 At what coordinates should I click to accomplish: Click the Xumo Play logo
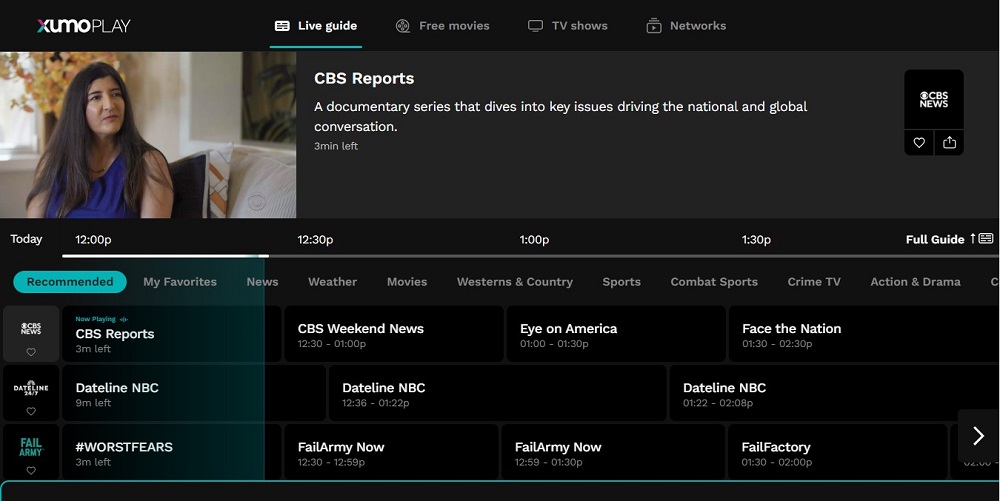(x=84, y=25)
